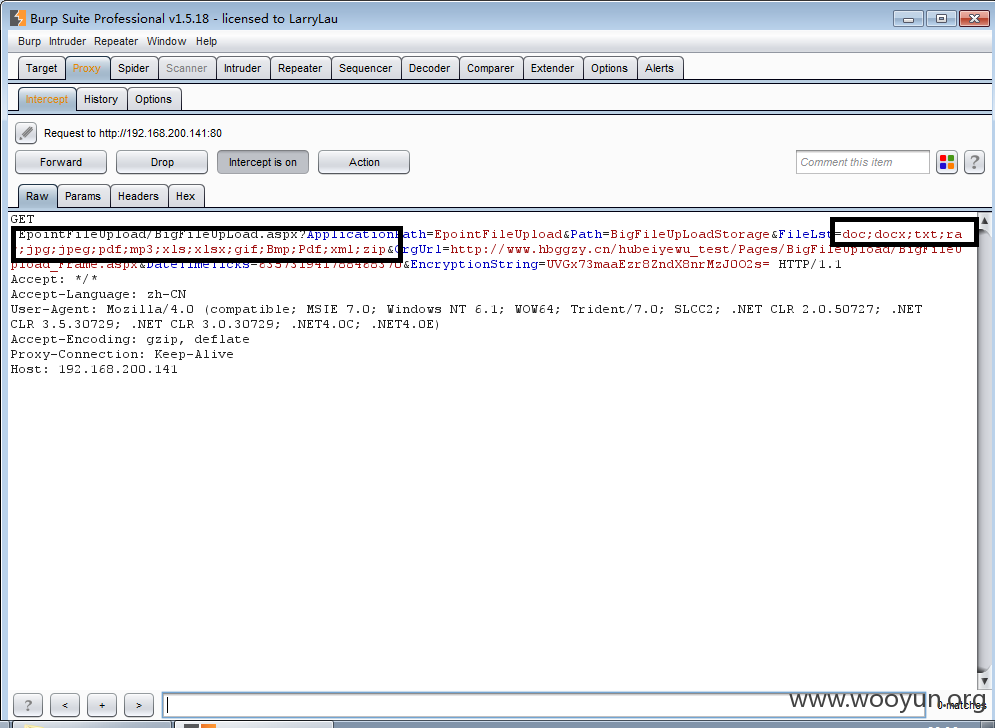The image size is (995, 728).
Task: Click the scrollbar up arrow in request pane
Action: [984, 220]
